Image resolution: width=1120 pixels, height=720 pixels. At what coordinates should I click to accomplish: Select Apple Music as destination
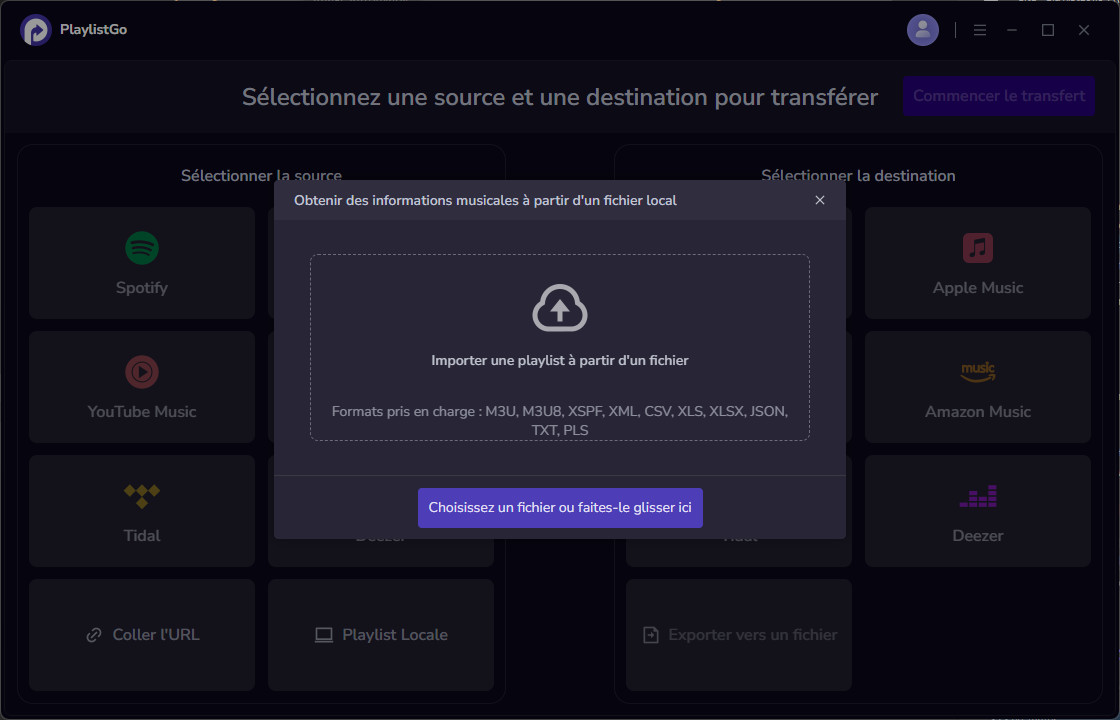[x=977, y=248]
